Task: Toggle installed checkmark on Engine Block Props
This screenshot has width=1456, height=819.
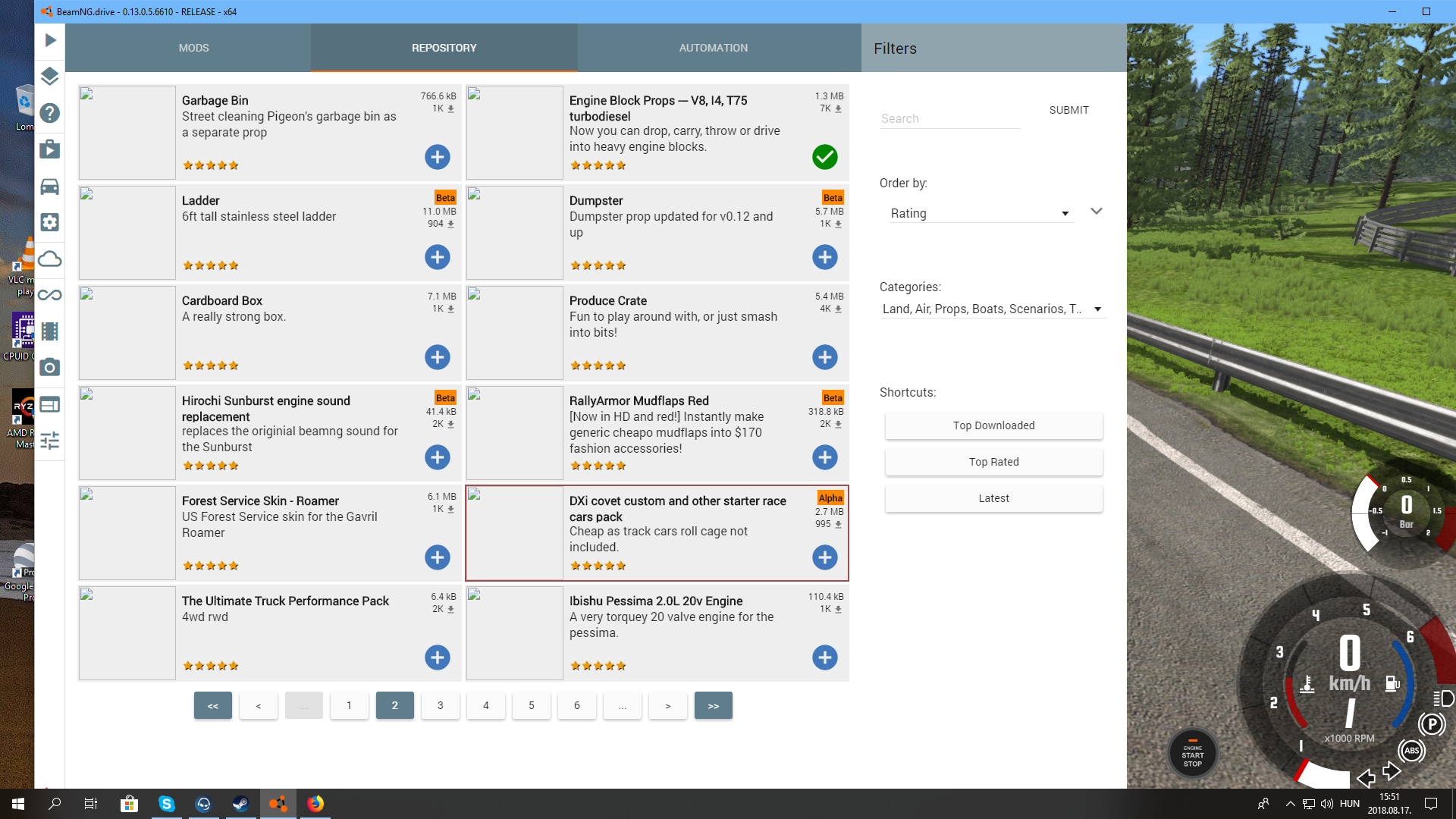Action: coord(824,157)
